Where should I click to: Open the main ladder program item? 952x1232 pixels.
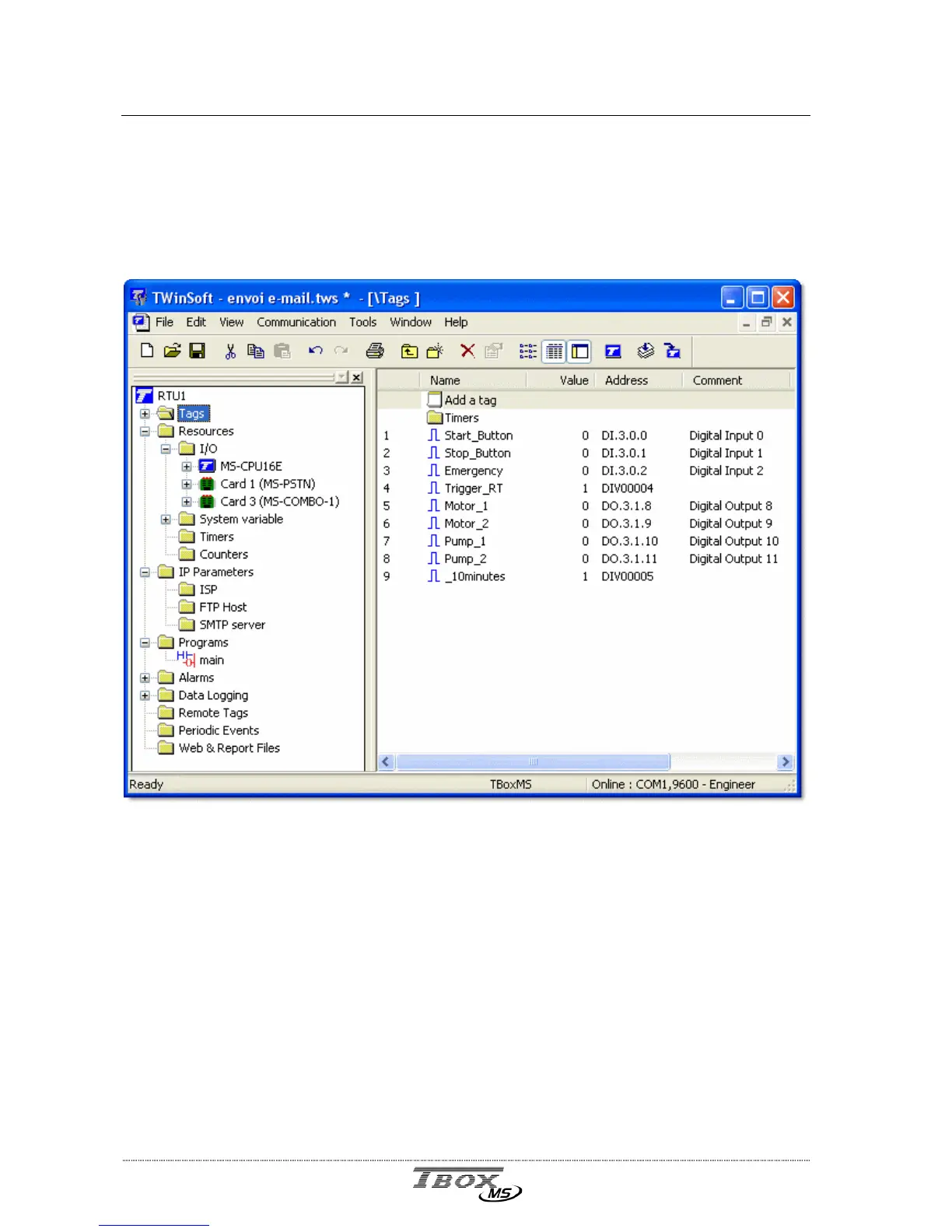211,660
